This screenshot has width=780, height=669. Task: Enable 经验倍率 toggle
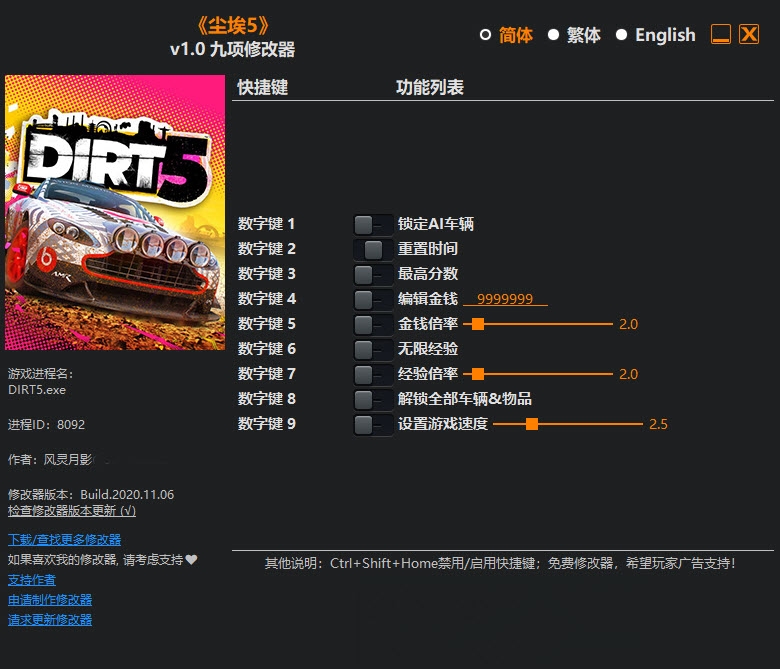[373, 375]
